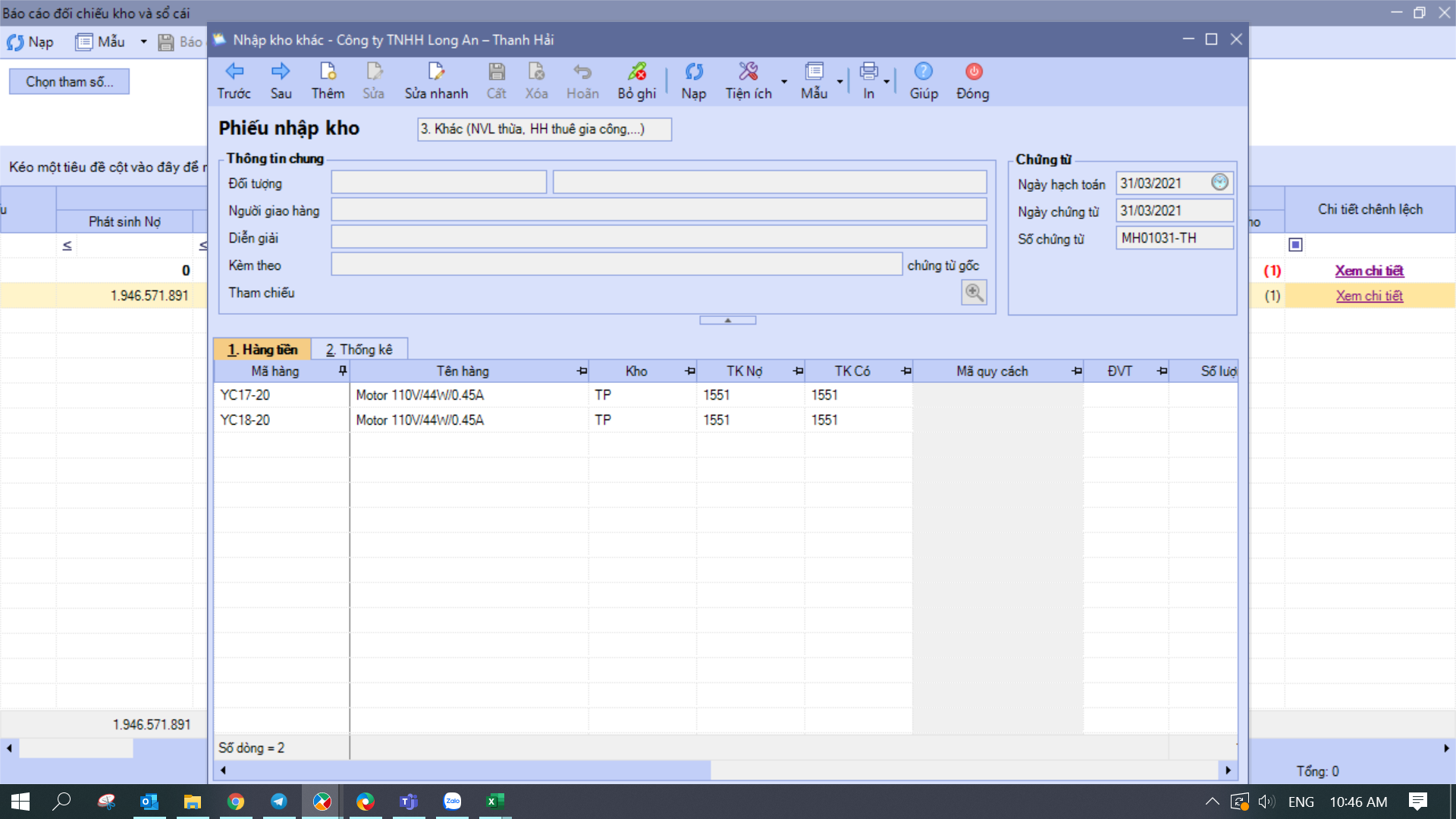Click the Sửa nhanh quick edit icon
The image size is (1456, 819).
[436, 71]
